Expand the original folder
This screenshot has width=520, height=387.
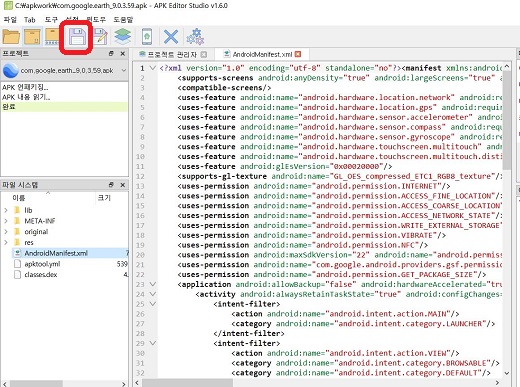point(6,232)
